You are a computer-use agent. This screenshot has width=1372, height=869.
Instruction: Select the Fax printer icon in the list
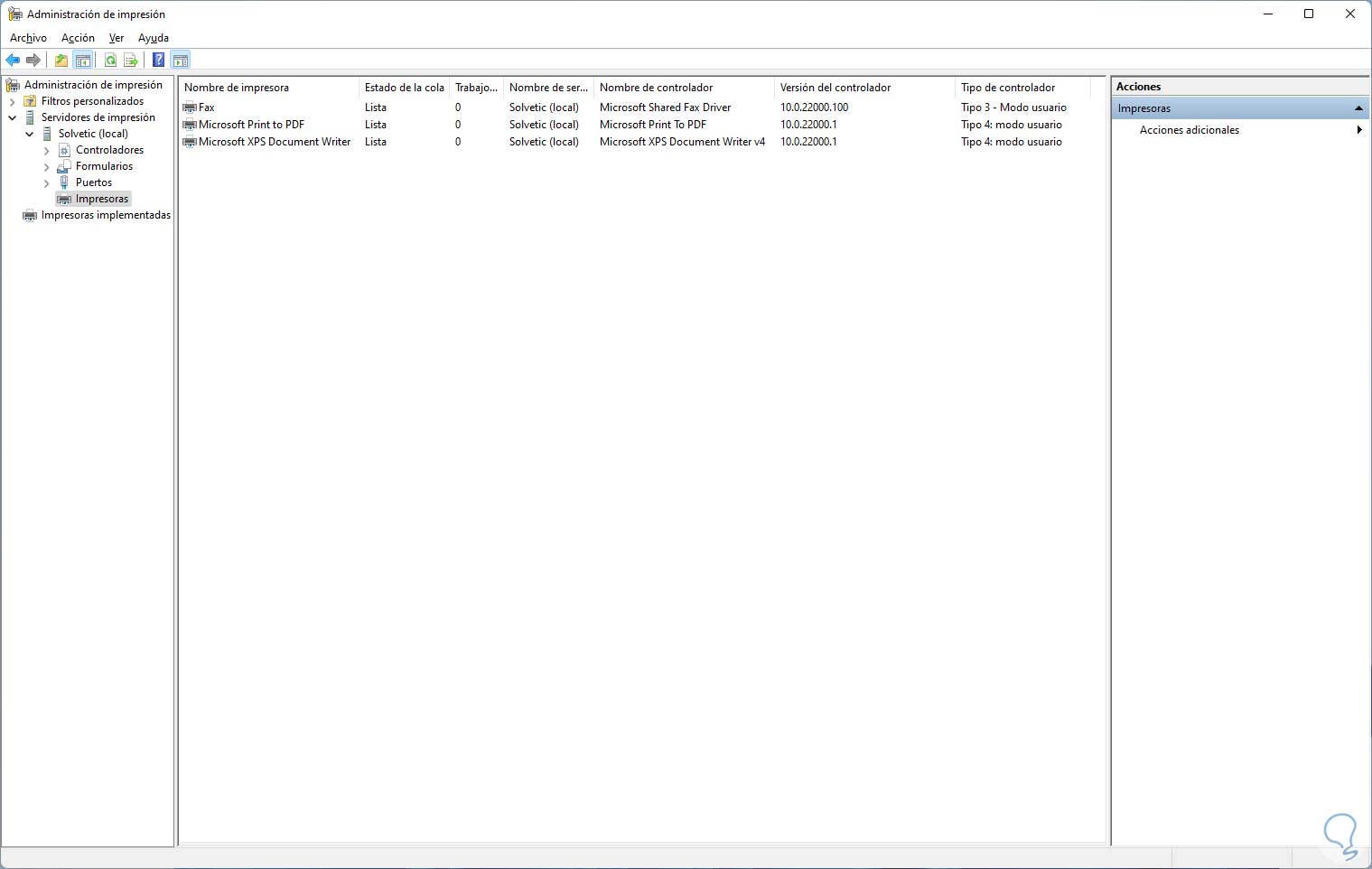(190, 107)
